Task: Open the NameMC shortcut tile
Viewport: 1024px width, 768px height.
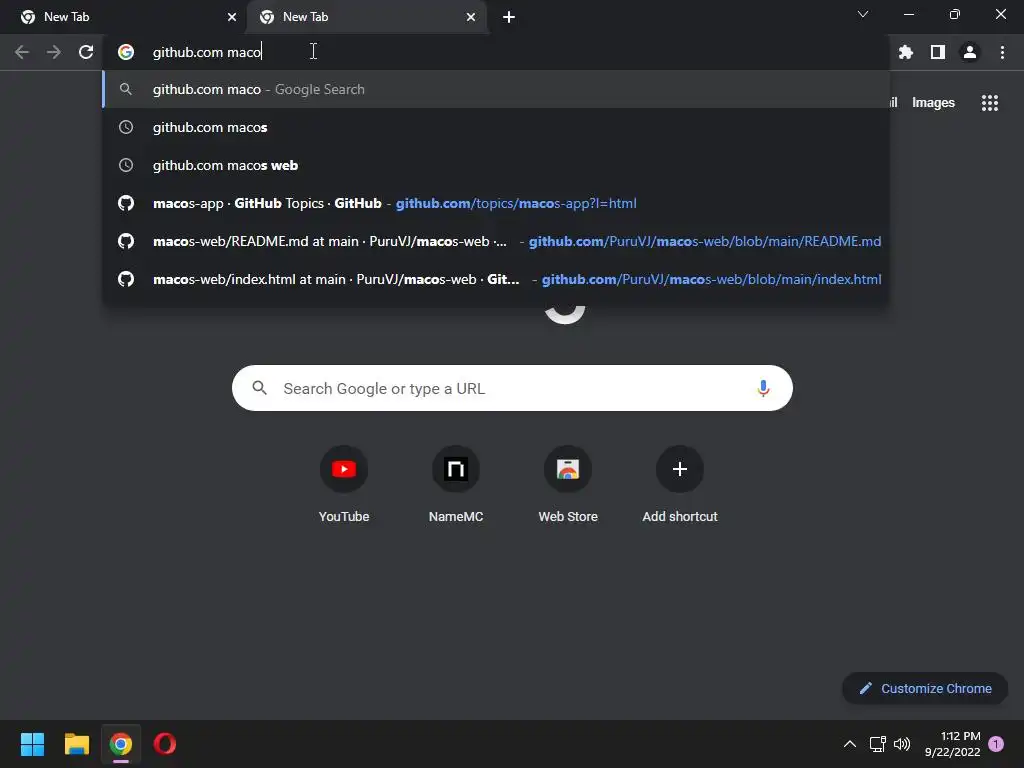Action: 456,485
